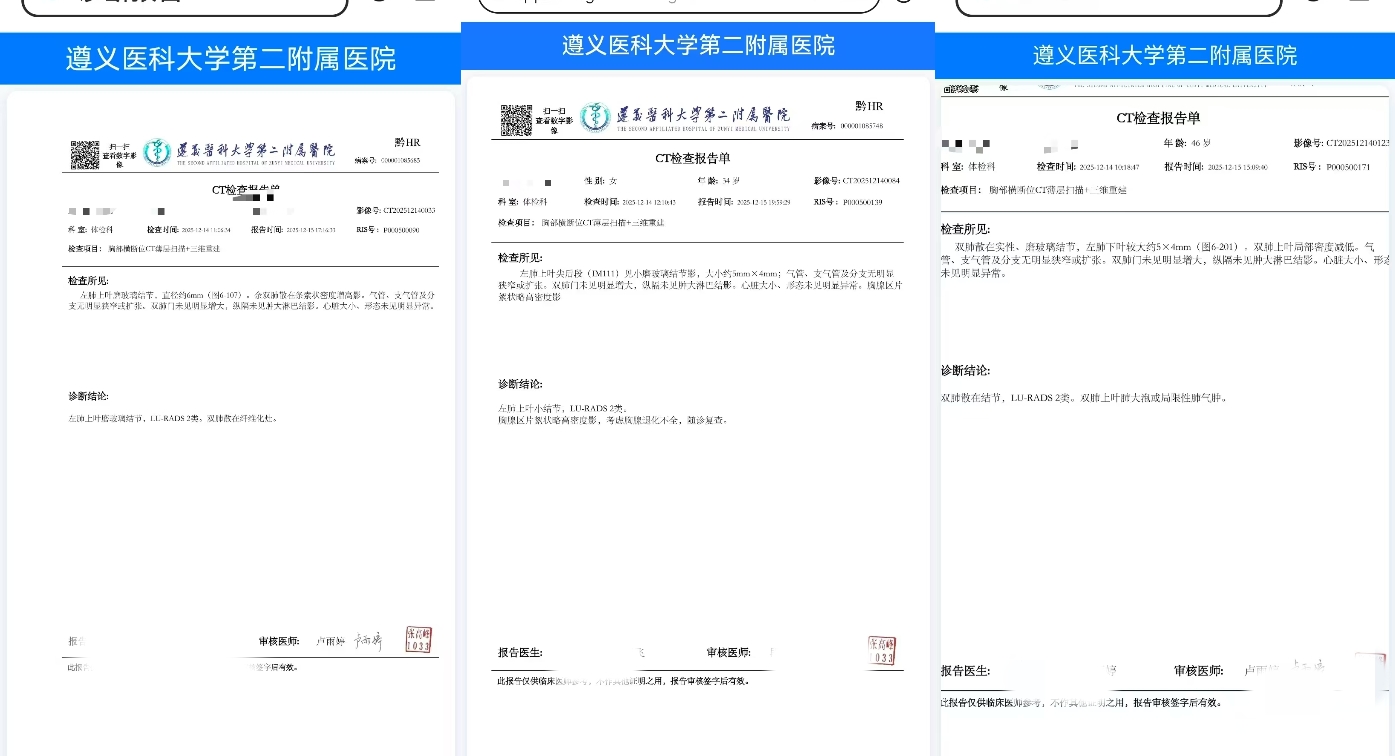Select the right panel's blue hospital name header
The width and height of the screenshot is (1395, 756).
[x=1165, y=56]
